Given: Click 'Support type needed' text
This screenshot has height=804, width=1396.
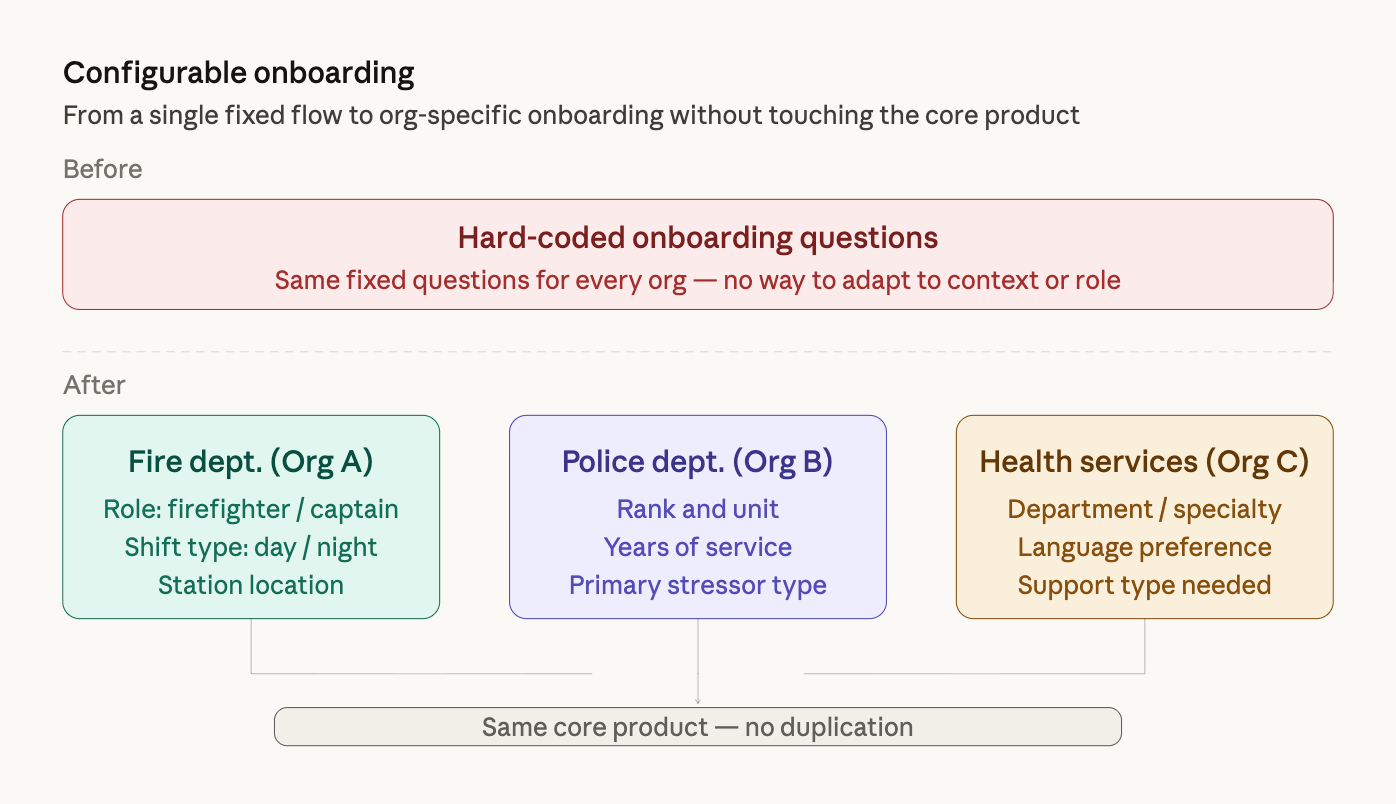Looking at the screenshot, I should point(1144,585).
